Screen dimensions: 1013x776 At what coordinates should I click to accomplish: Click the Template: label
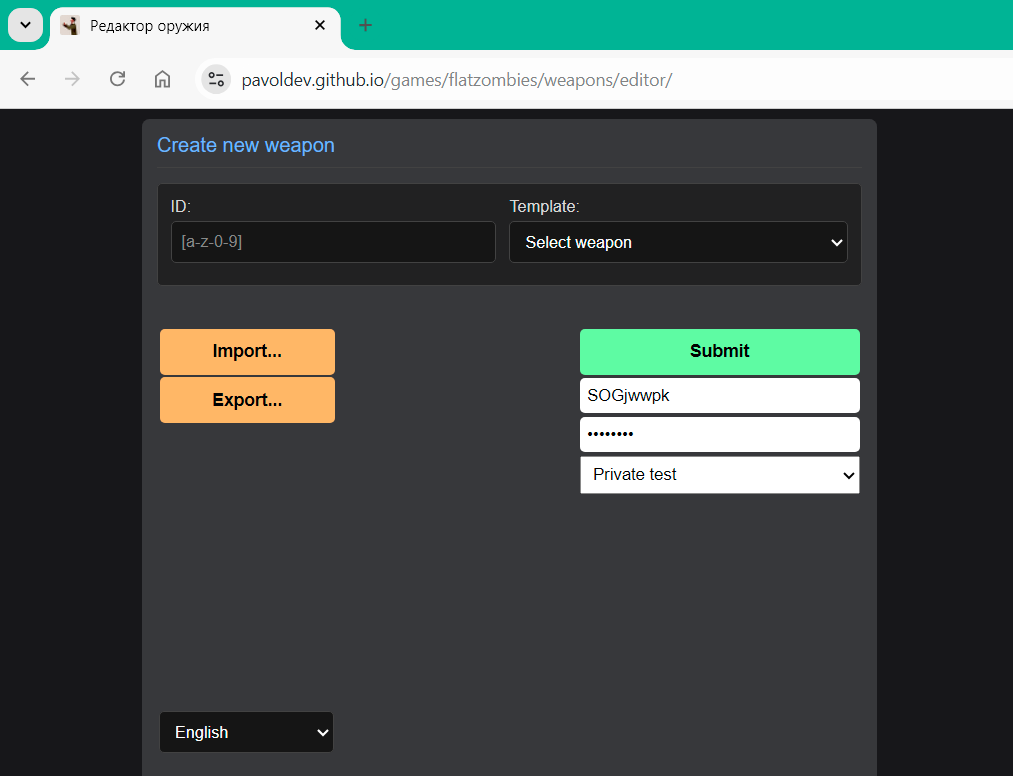544,207
